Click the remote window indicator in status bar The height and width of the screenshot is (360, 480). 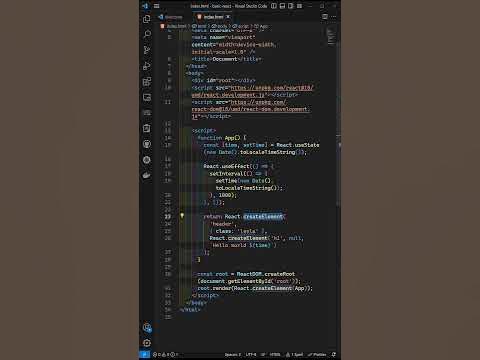(x=144, y=354)
